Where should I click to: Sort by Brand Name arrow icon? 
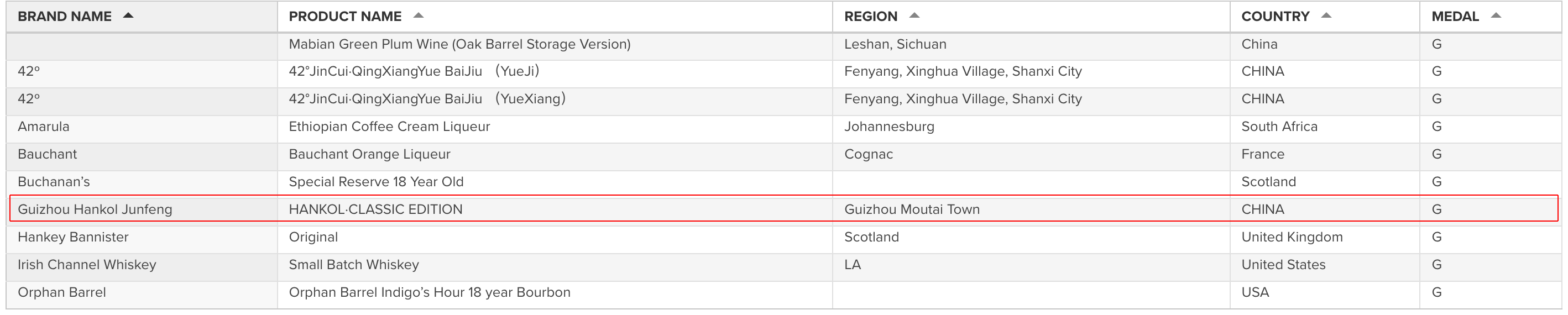coord(128,16)
